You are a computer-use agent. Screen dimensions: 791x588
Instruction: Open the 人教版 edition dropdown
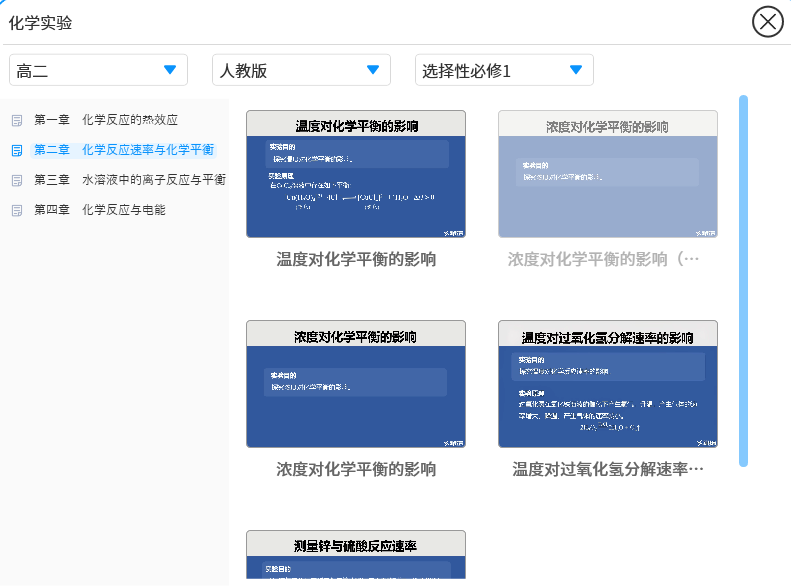click(301, 70)
